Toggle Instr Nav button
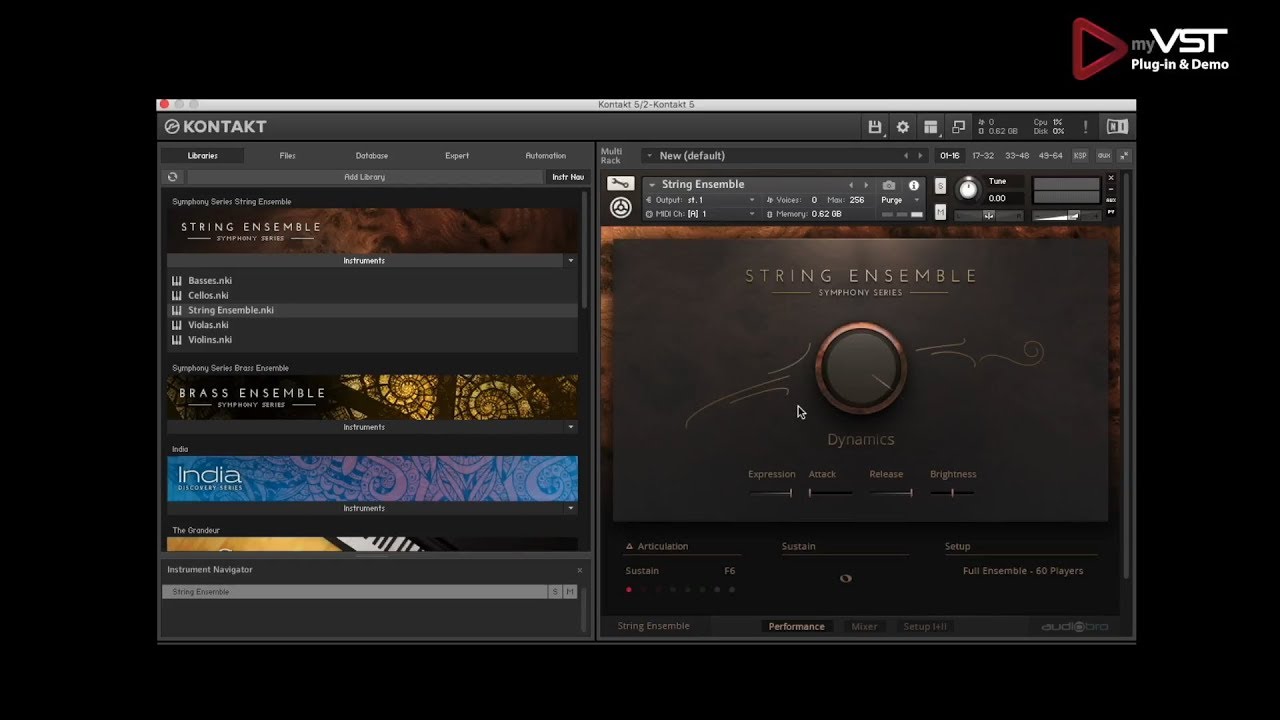The image size is (1280, 720). (x=568, y=177)
